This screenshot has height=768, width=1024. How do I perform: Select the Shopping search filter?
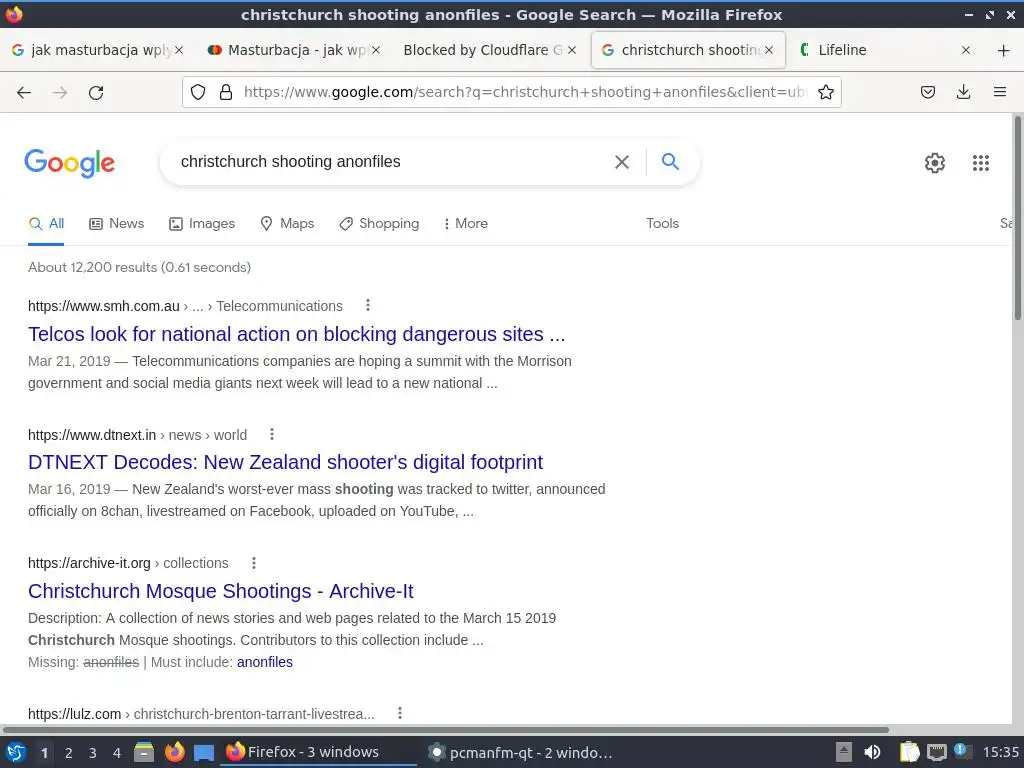[379, 223]
